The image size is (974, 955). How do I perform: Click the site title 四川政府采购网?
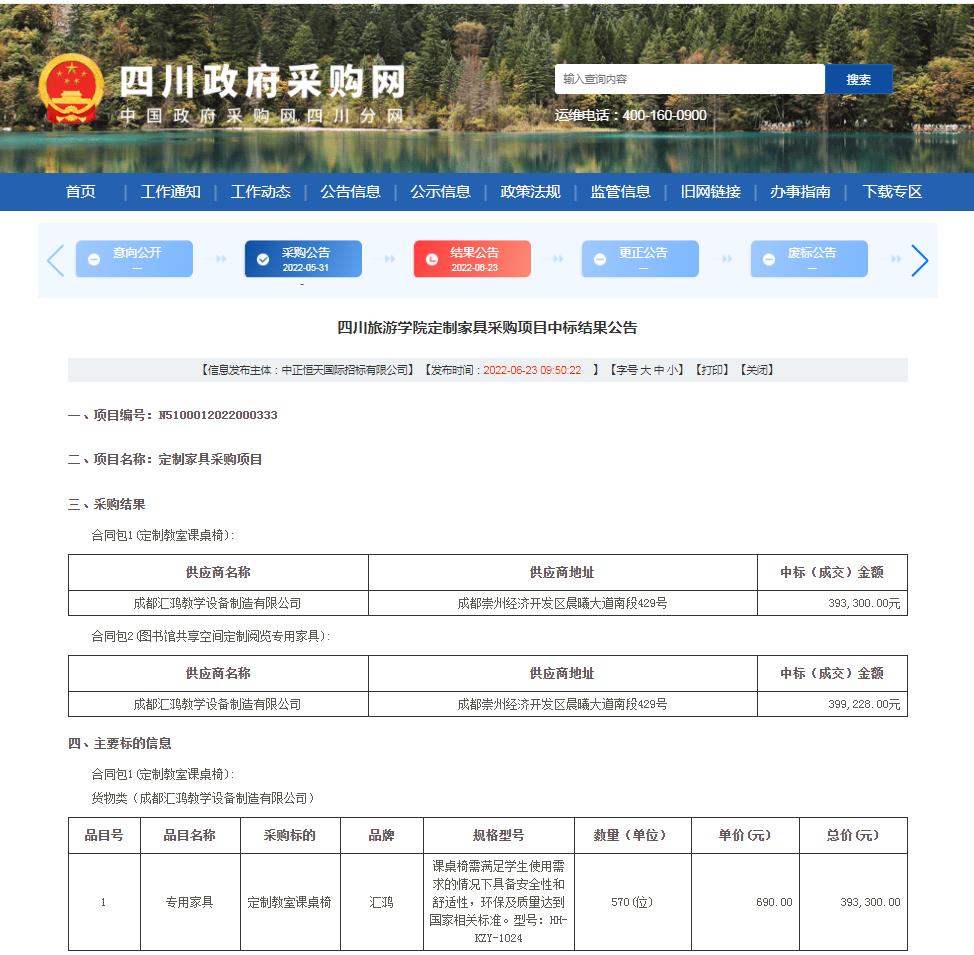coord(262,81)
